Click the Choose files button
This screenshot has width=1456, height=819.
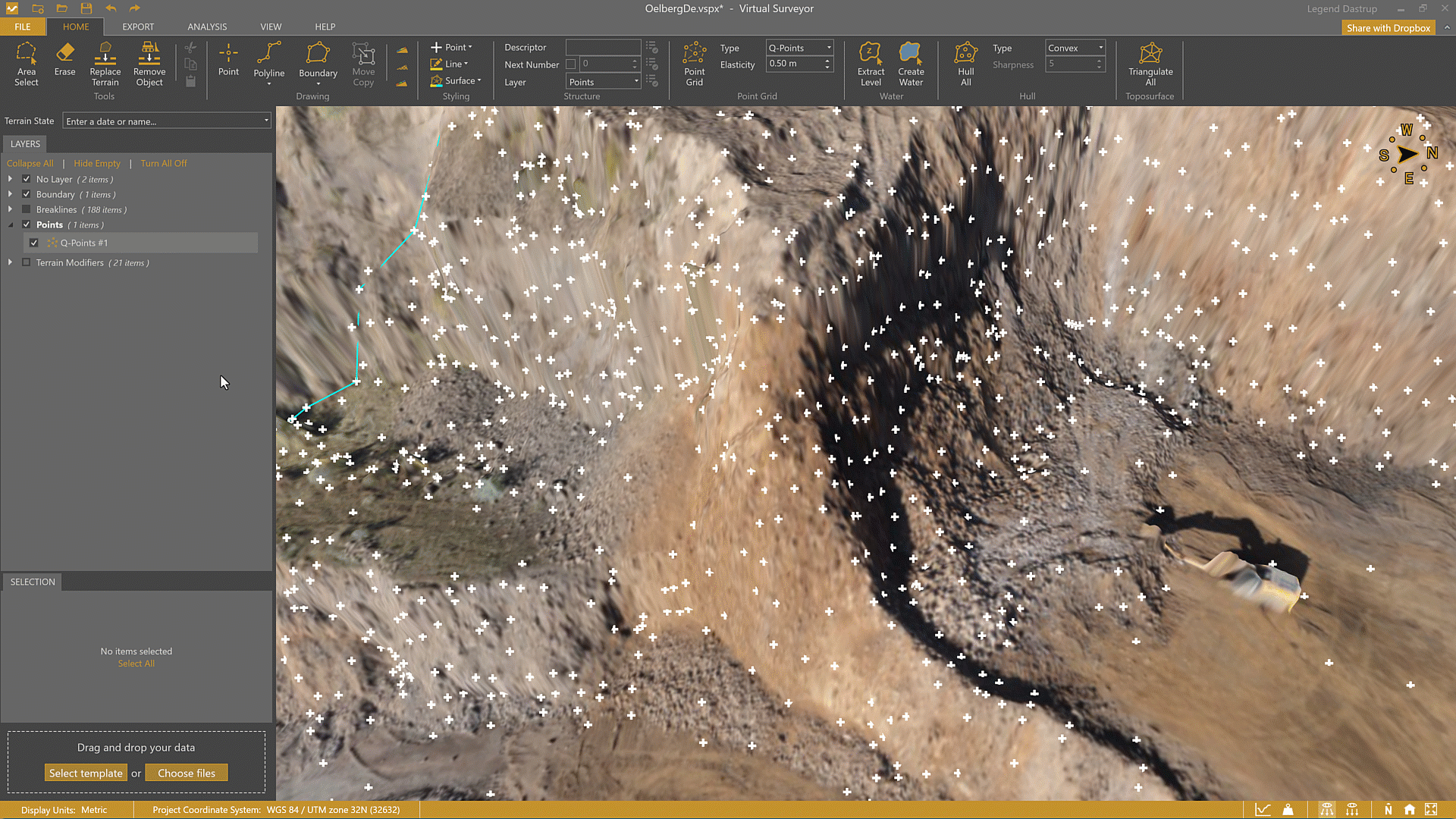coord(187,773)
